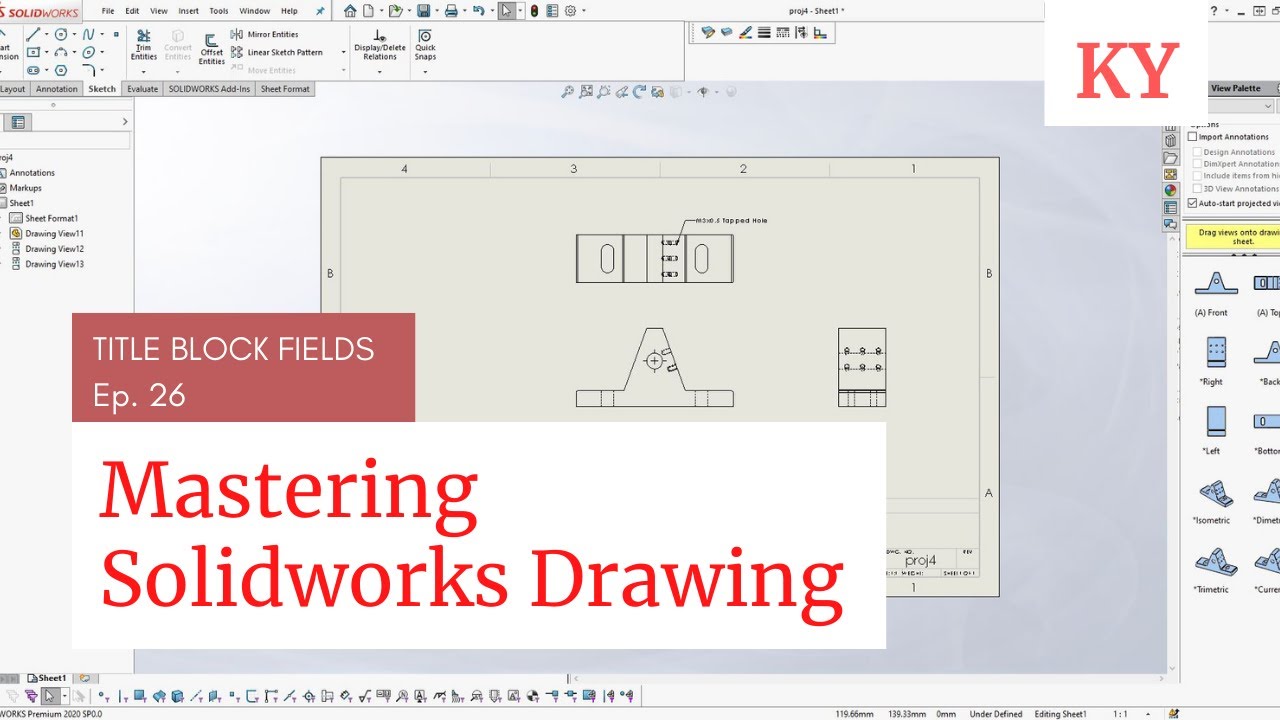This screenshot has height=720, width=1280.
Task: Undo the last action
Action: pos(479,11)
